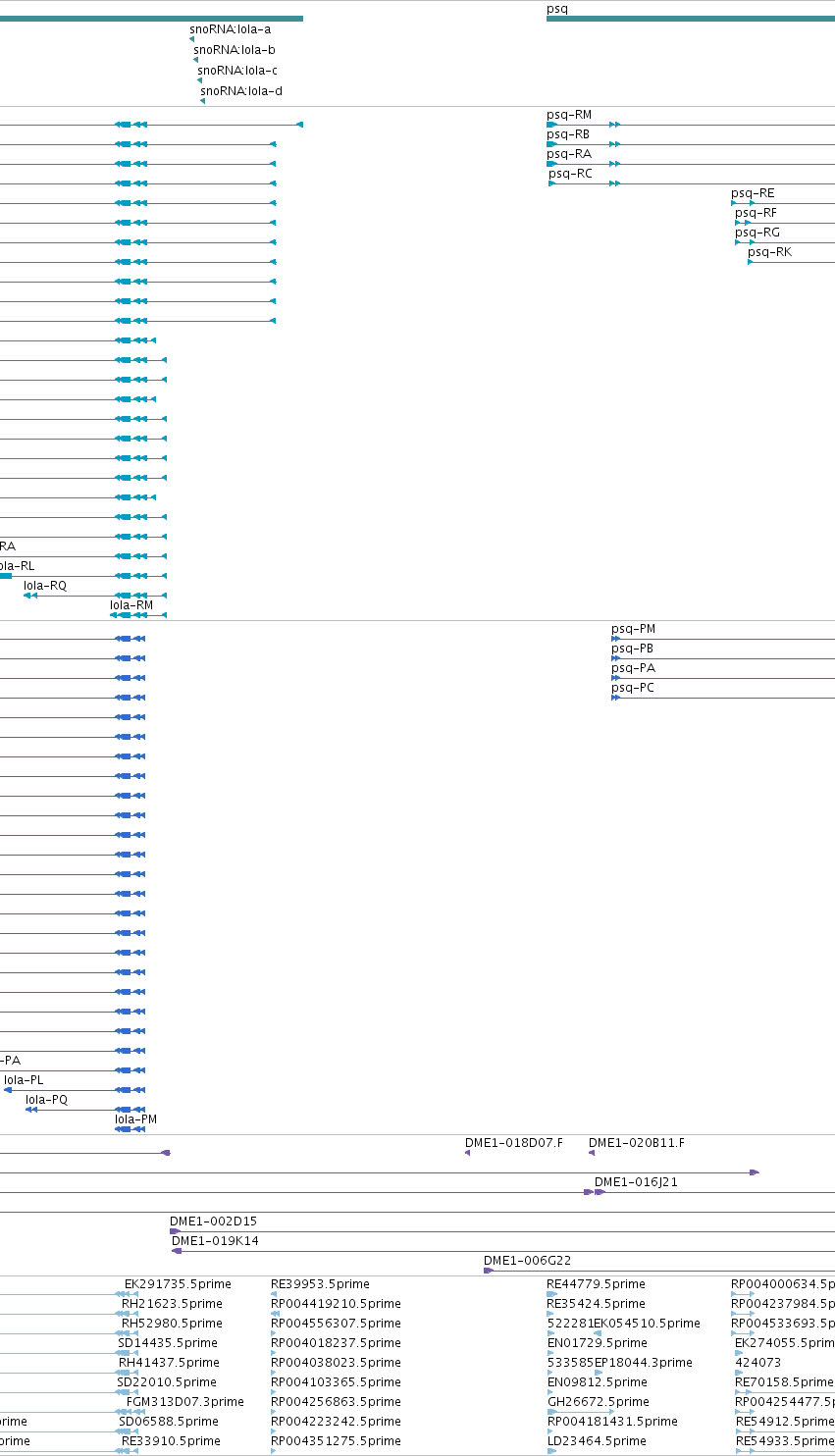835x1456 pixels.
Task: Select clone DME1-019K14
Action: click(x=215, y=1241)
